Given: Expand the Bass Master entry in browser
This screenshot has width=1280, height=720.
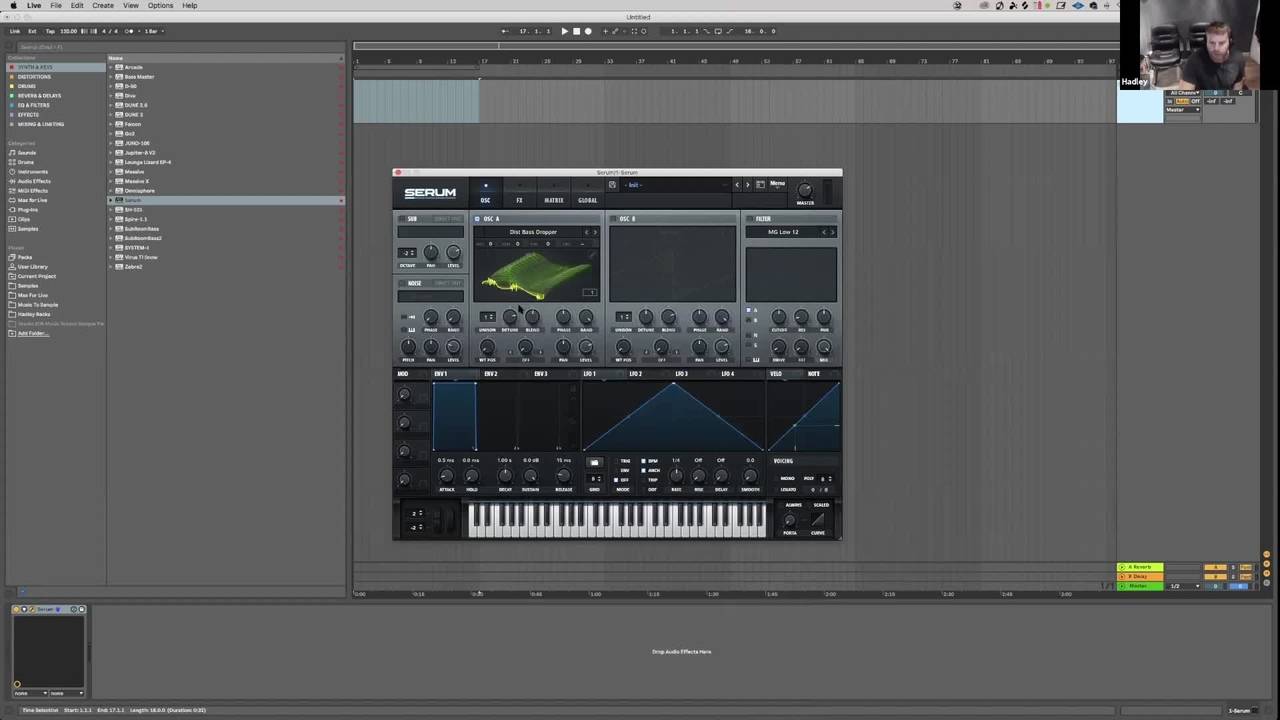Looking at the screenshot, I should [x=111, y=77].
